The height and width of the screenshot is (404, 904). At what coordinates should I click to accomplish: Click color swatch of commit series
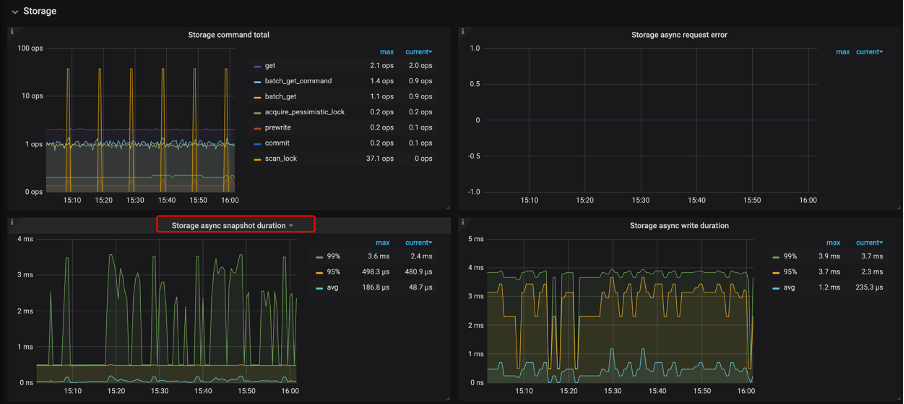coord(257,143)
